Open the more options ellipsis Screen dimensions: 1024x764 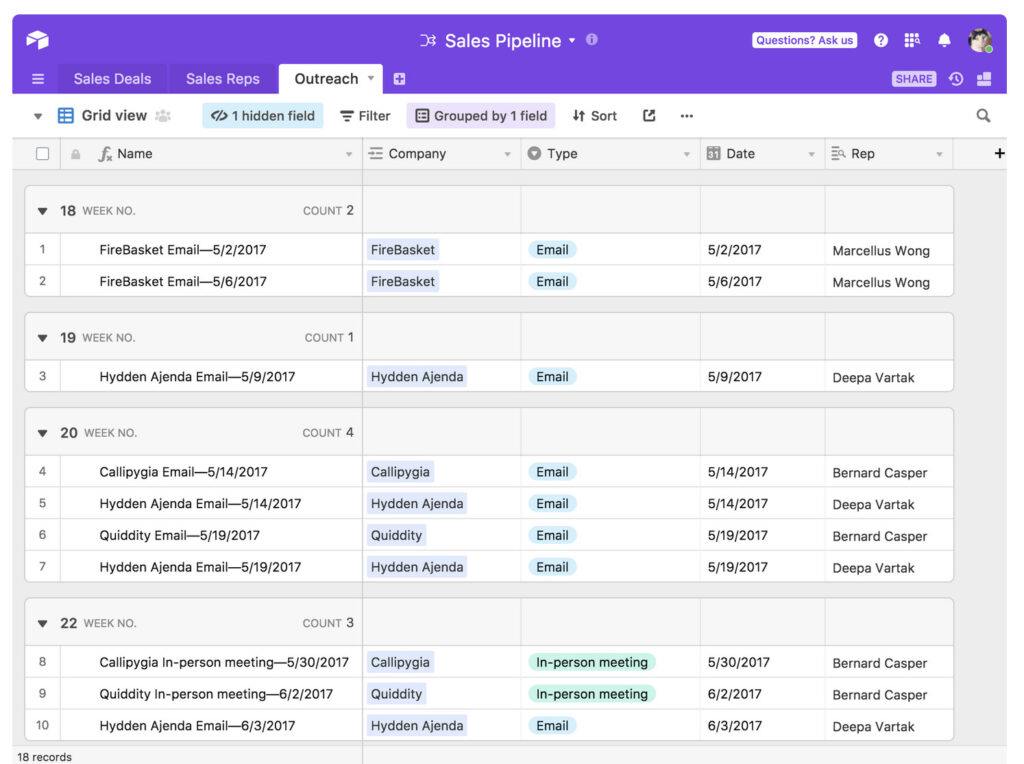coord(686,116)
